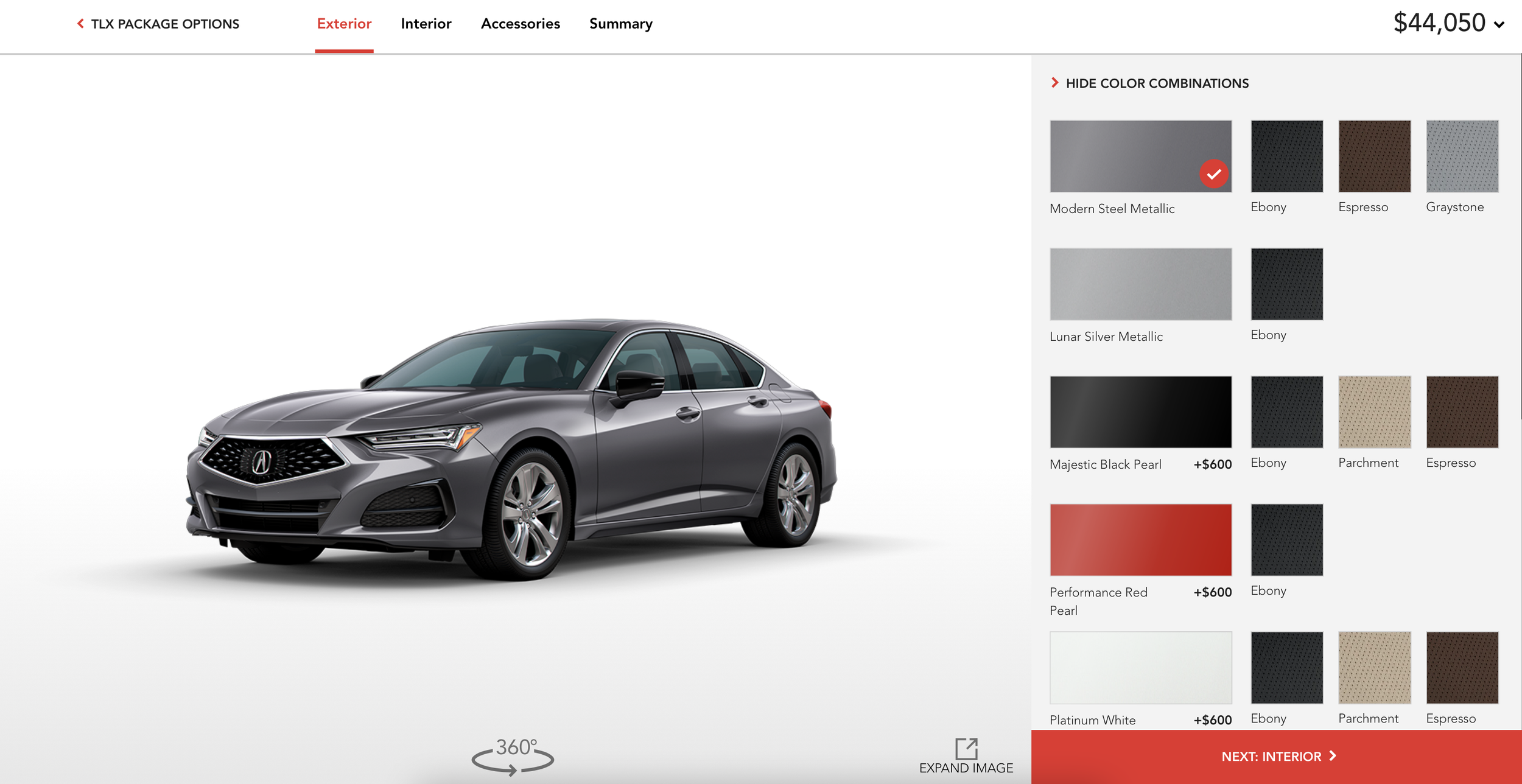
Task: Choose Performance Red Pearl exterior color
Action: (1141, 540)
